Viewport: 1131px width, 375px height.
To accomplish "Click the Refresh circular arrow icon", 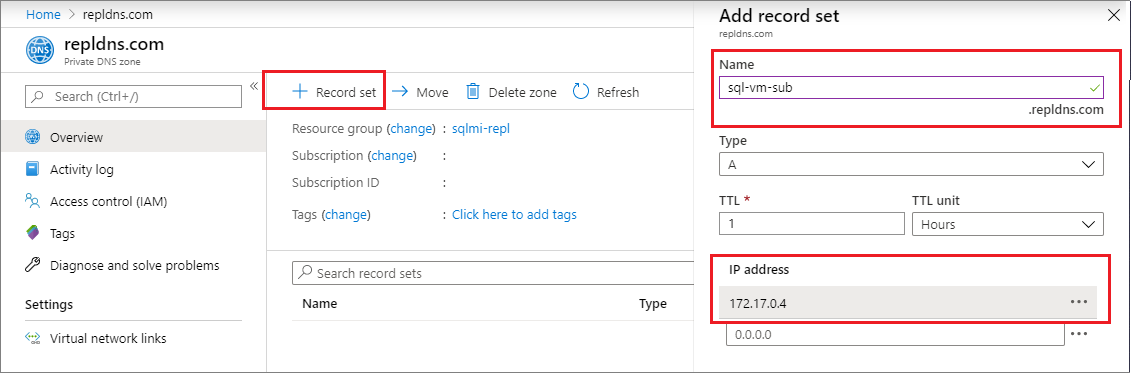I will (581, 92).
